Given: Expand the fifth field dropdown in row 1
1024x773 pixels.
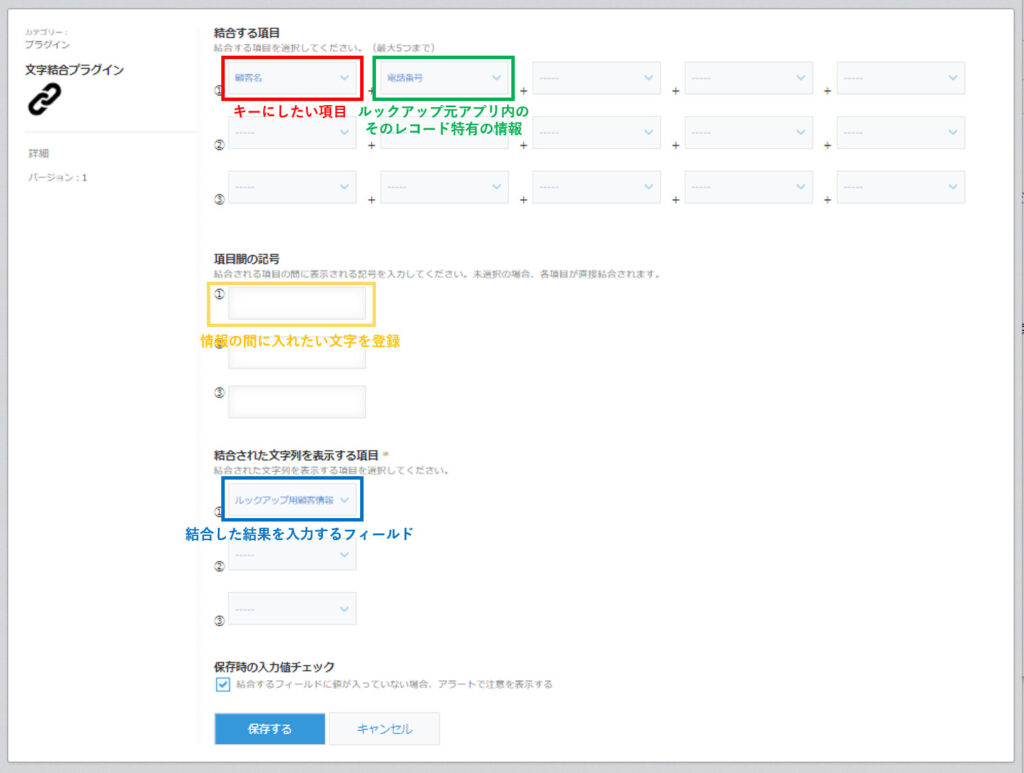Looking at the screenshot, I should coord(900,77).
